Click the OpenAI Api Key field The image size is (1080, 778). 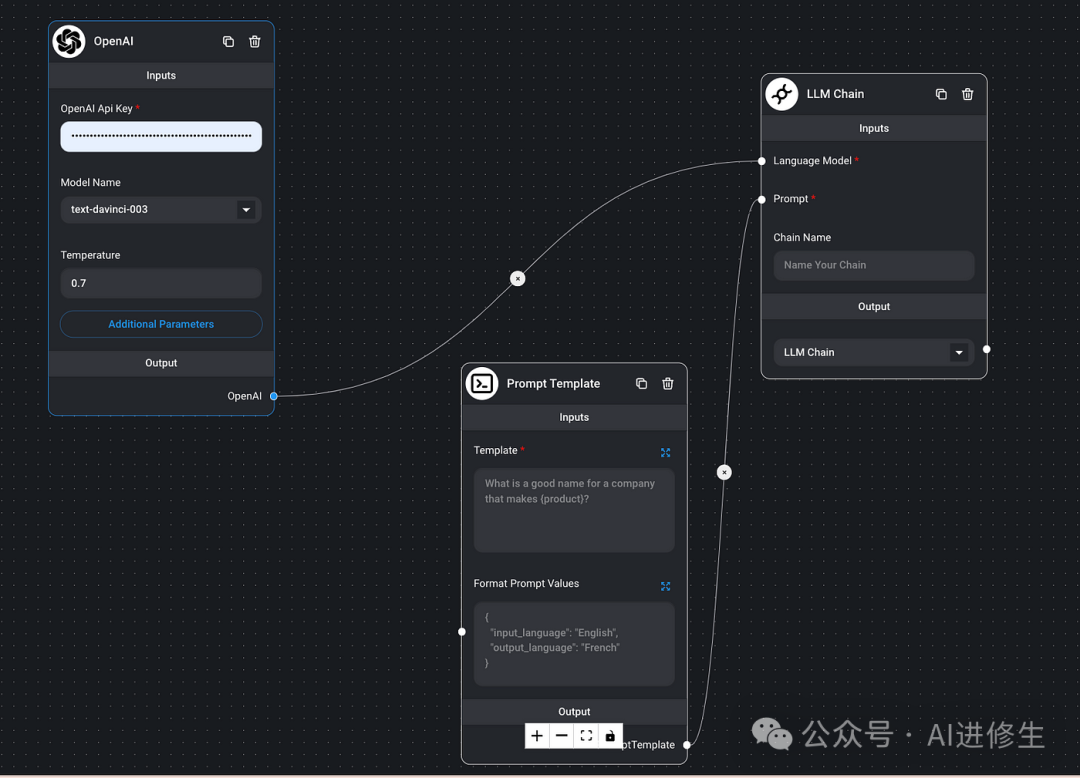pyautogui.click(x=161, y=136)
